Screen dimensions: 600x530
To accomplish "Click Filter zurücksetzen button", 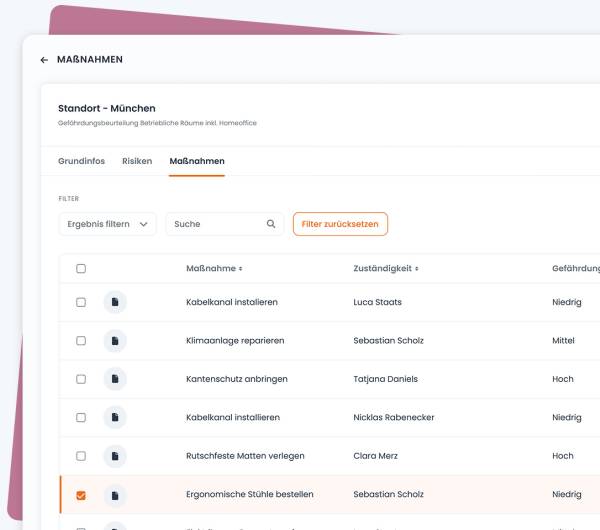I will (x=340, y=224).
